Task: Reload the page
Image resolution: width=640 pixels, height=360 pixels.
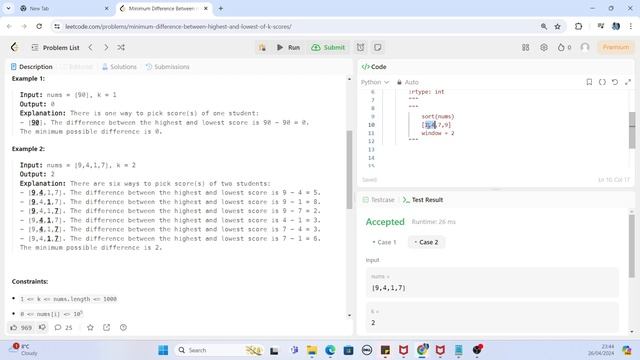Action: [39, 26]
